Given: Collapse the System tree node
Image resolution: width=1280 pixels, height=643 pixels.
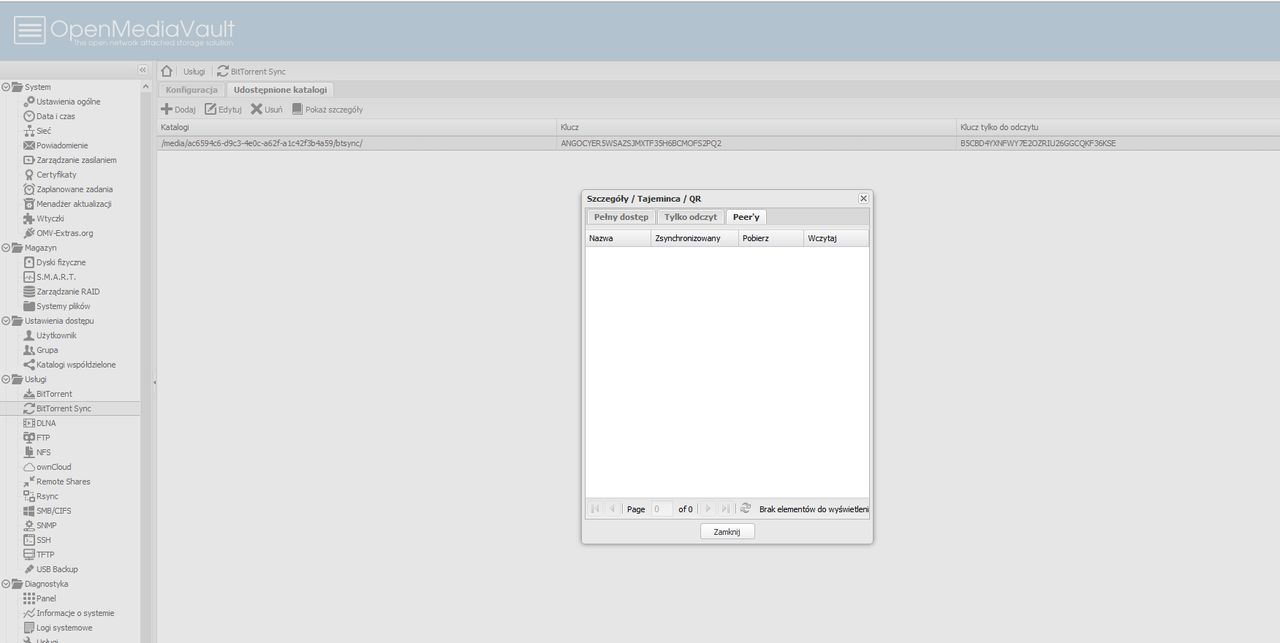Looking at the screenshot, I should tap(5, 87).
